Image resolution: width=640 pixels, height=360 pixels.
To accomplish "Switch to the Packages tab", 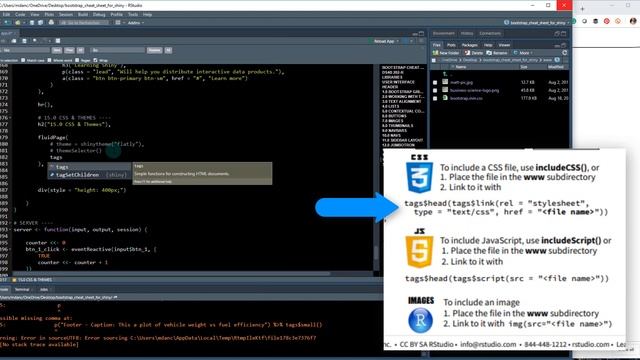I will (x=469, y=45).
